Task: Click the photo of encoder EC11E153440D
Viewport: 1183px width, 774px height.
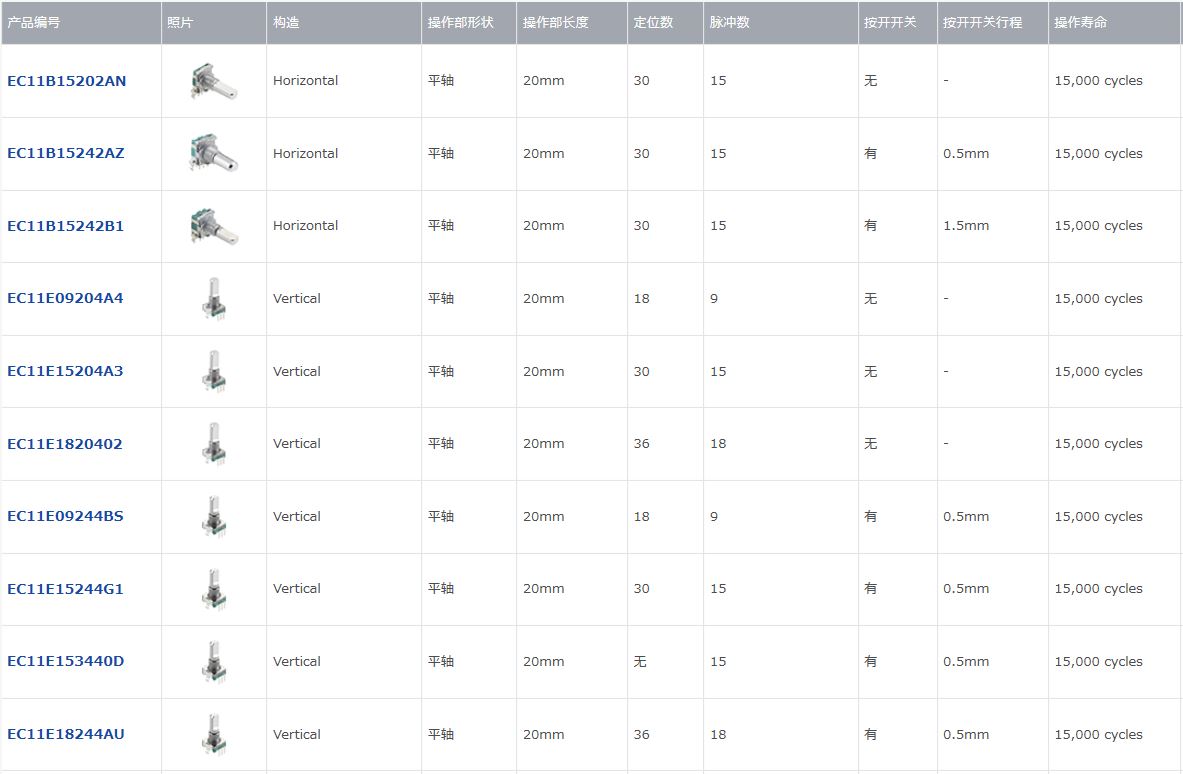Action: (x=214, y=662)
